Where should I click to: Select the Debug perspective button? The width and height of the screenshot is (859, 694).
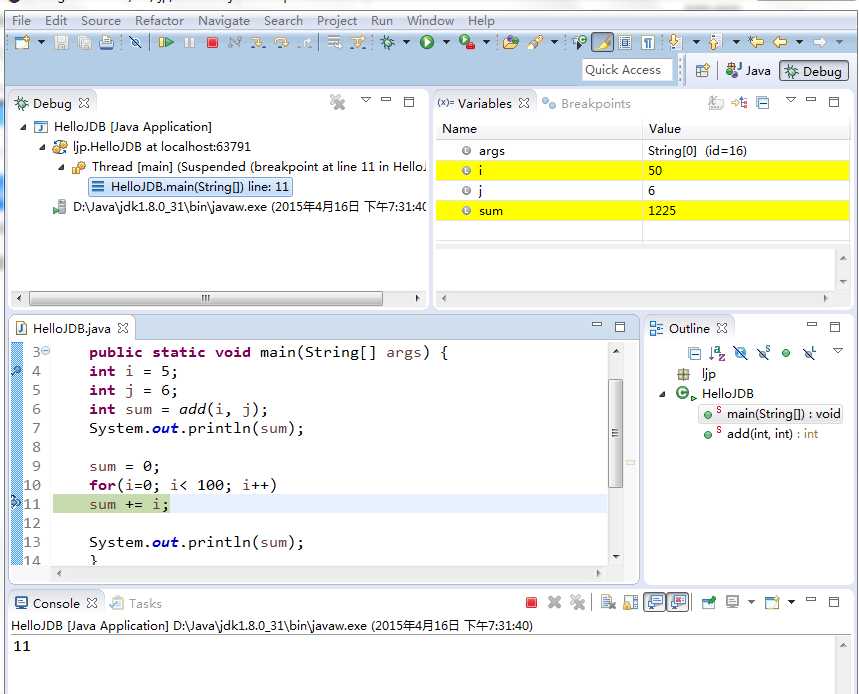pos(814,71)
